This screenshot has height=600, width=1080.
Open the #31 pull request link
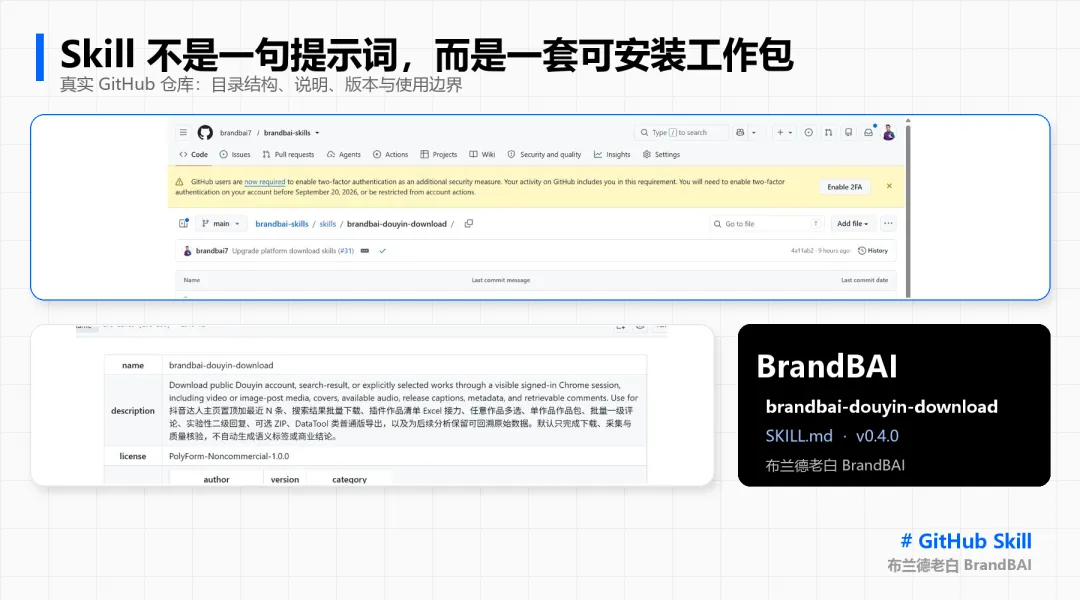pyautogui.click(x=345, y=251)
